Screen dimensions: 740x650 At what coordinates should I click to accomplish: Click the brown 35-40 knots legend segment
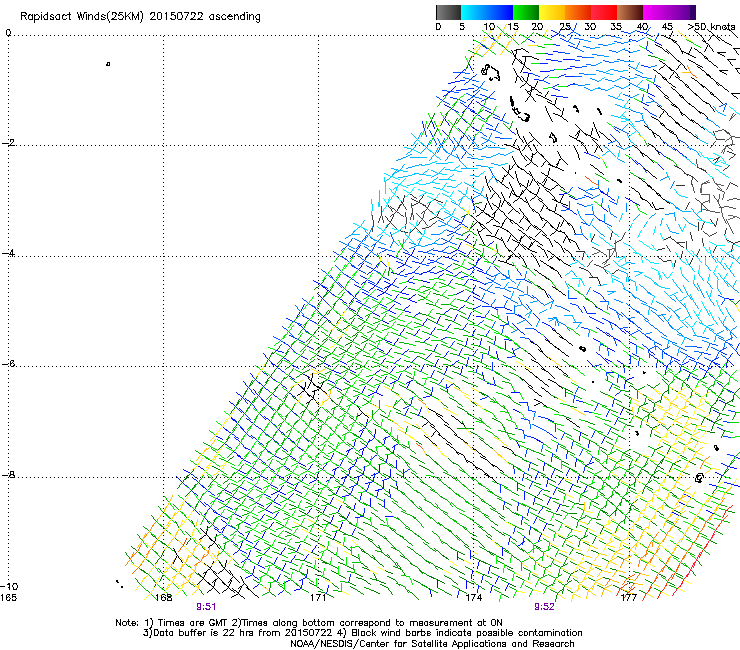click(x=630, y=12)
